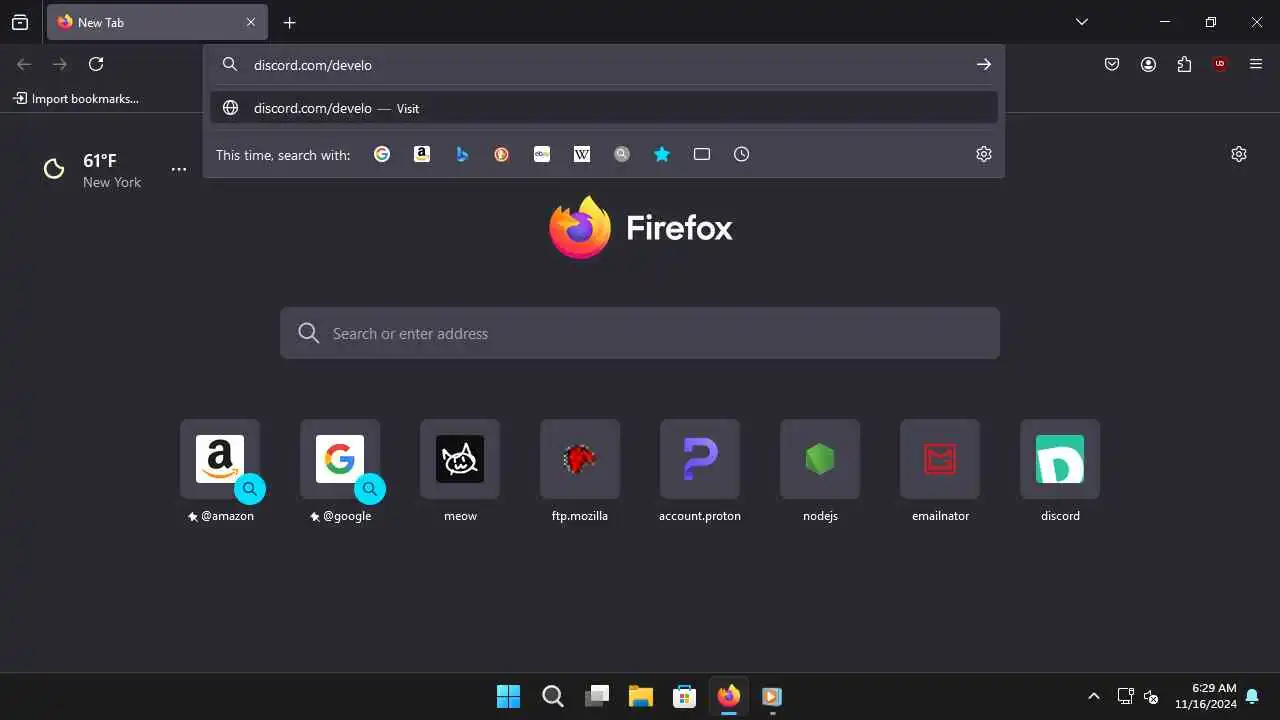Screen dimensions: 1280x720
Task: Open the weather widget for New York
Action: (93, 170)
